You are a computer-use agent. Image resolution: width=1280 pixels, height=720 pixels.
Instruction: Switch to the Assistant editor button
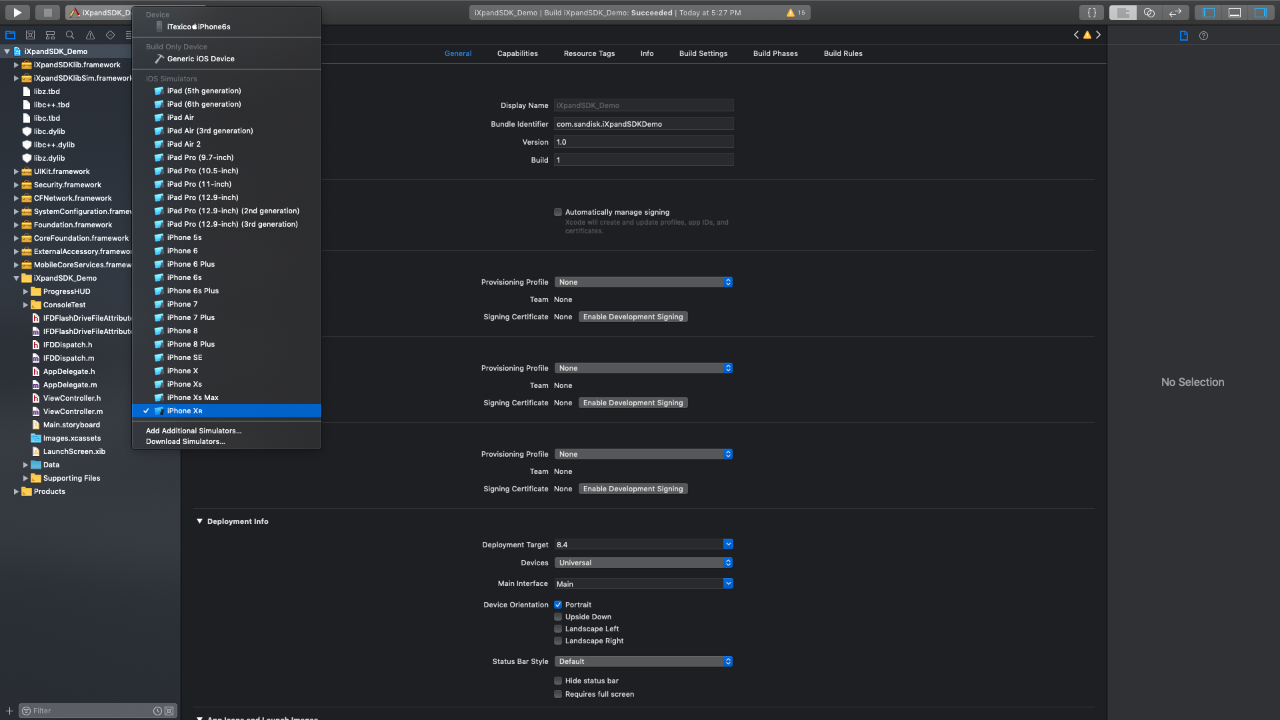1150,12
